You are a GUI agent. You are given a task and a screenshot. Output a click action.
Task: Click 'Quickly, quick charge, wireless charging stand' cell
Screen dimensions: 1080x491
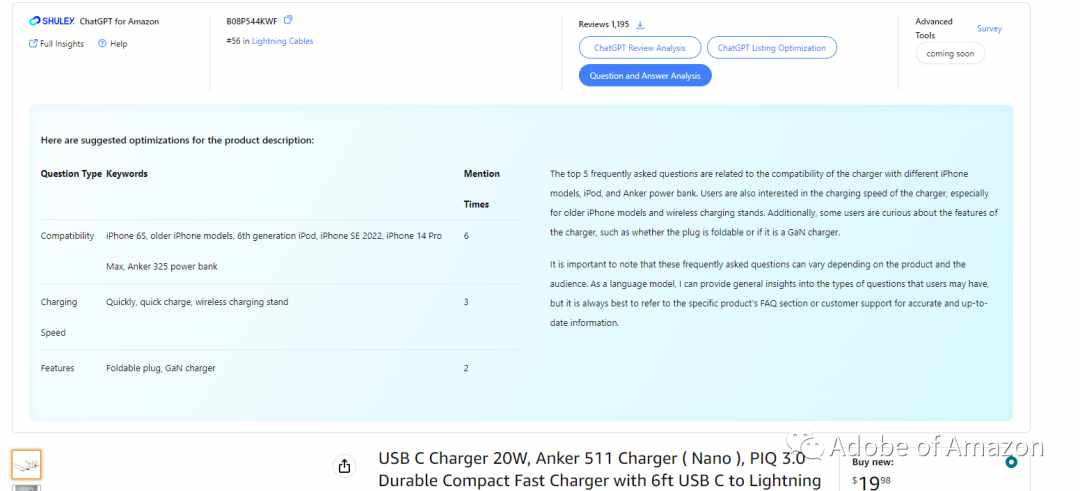point(197,302)
